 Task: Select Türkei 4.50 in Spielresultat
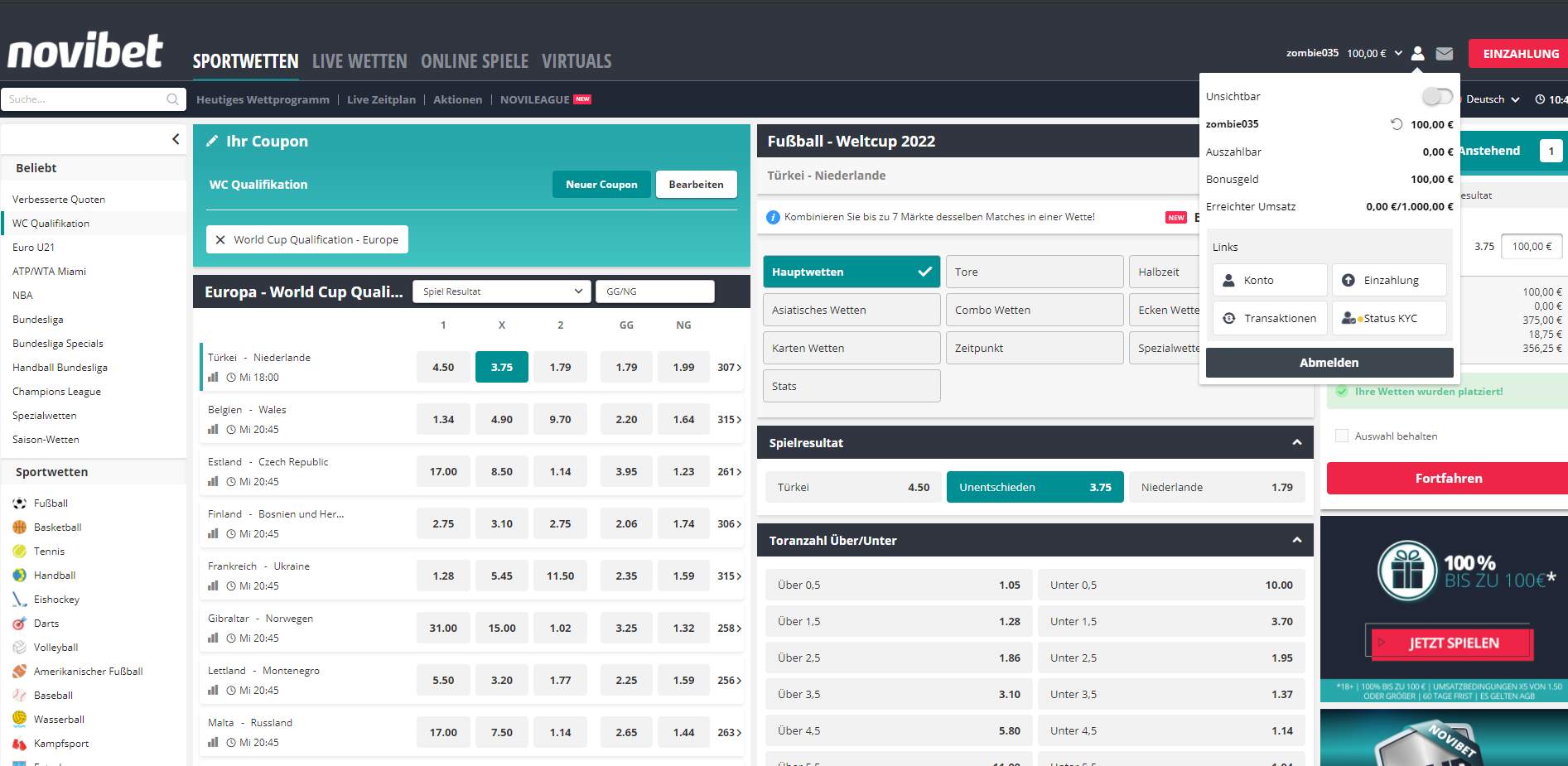point(853,487)
